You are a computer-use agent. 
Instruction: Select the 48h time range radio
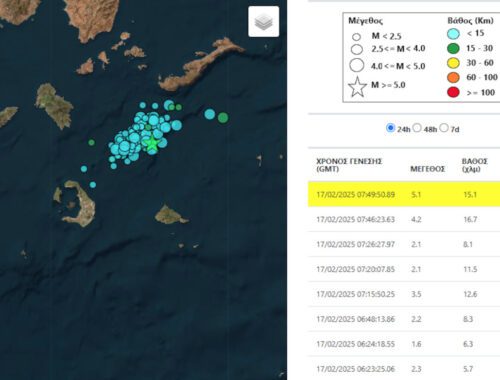pos(417,128)
